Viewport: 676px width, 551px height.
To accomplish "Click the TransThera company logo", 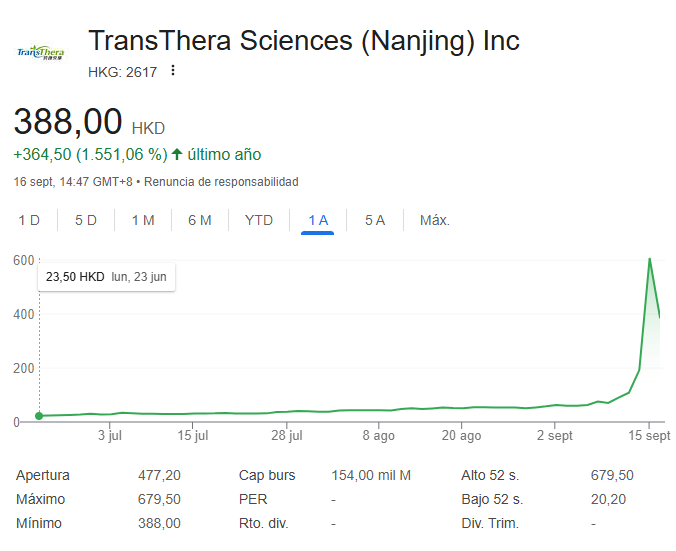I will tap(40, 52).
